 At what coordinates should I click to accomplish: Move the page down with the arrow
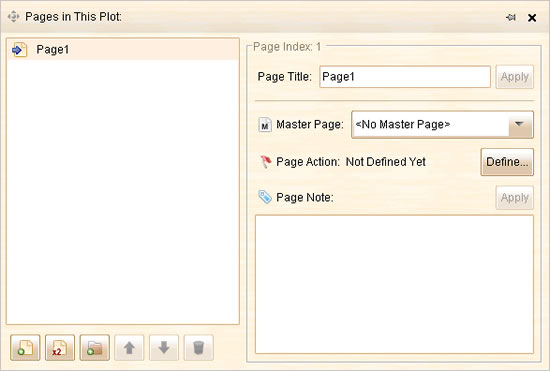click(164, 348)
